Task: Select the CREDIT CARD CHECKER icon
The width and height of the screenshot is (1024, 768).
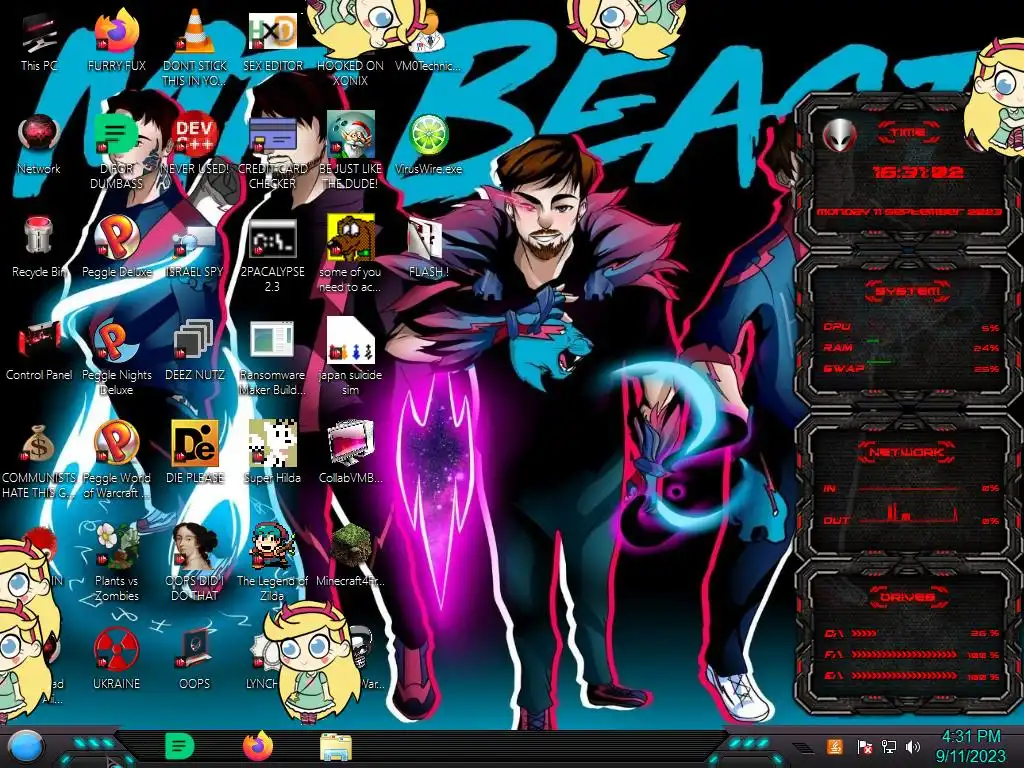Action: click(272, 152)
